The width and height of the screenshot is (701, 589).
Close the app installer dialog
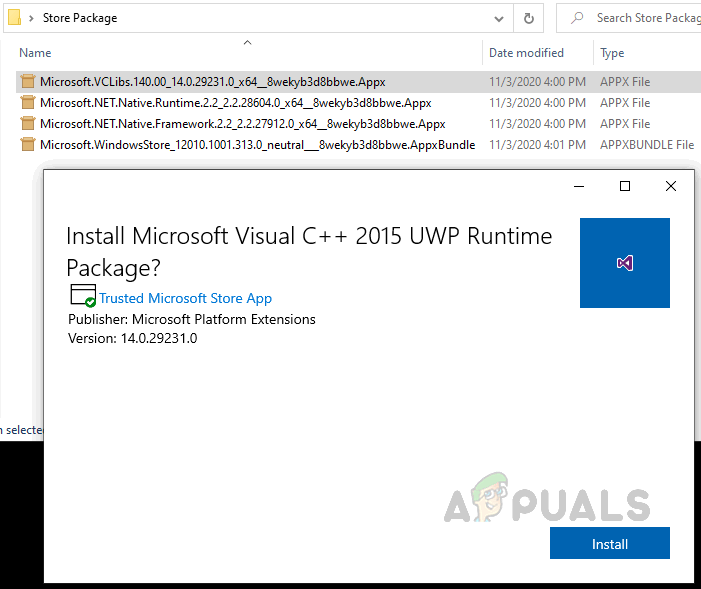click(x=671, y=186)
